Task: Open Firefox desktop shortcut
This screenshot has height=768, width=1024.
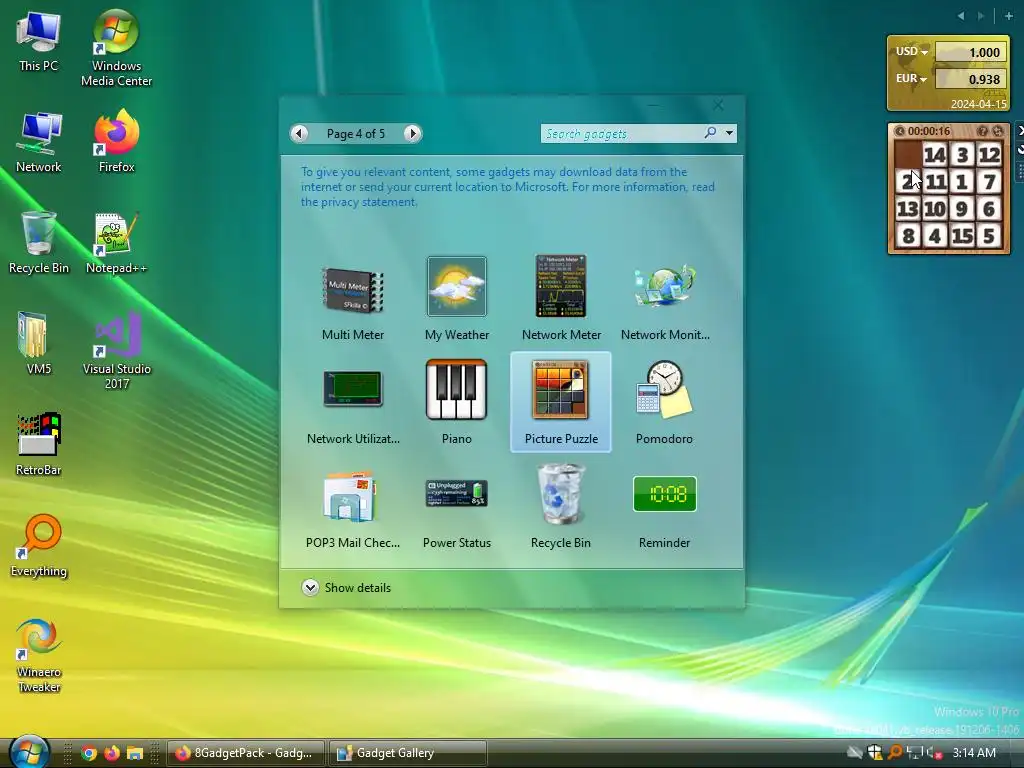Action: [x=116, y=142]
